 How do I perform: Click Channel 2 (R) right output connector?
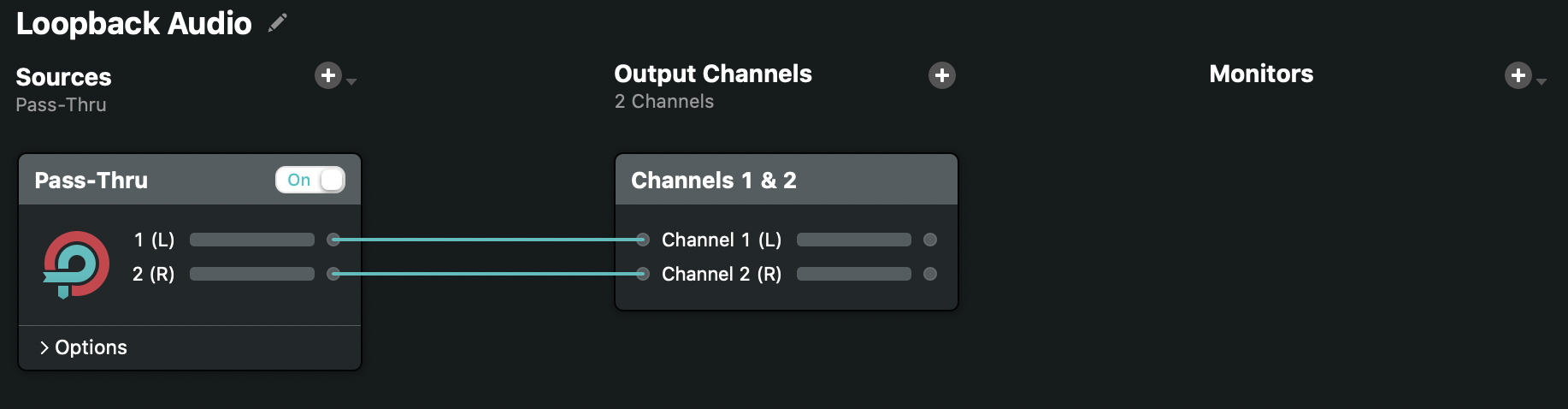click(930, 274)
